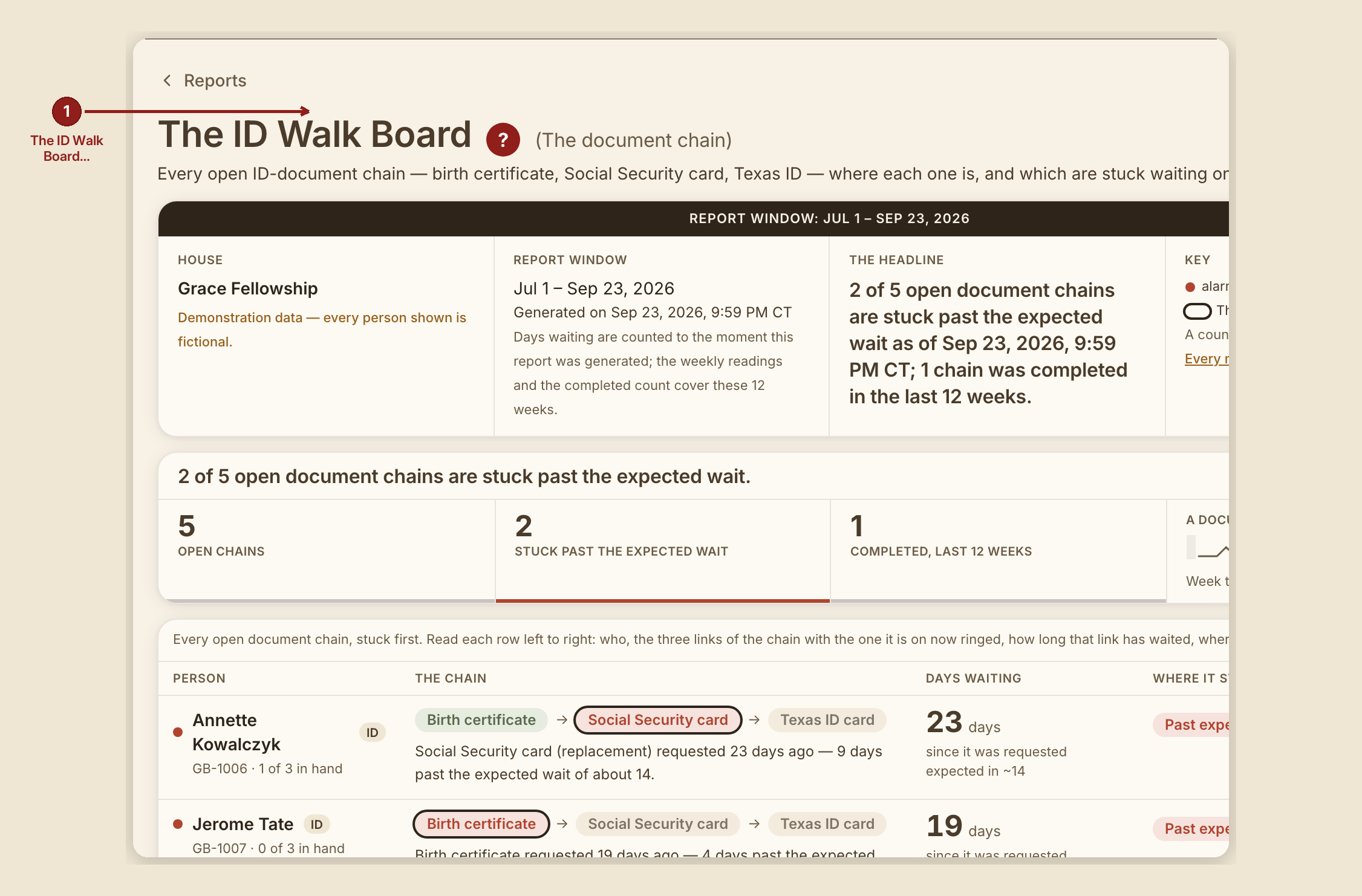Click Jerome Tate's Social Security card chip
The image size is (1362, 896).
[658, 823]
